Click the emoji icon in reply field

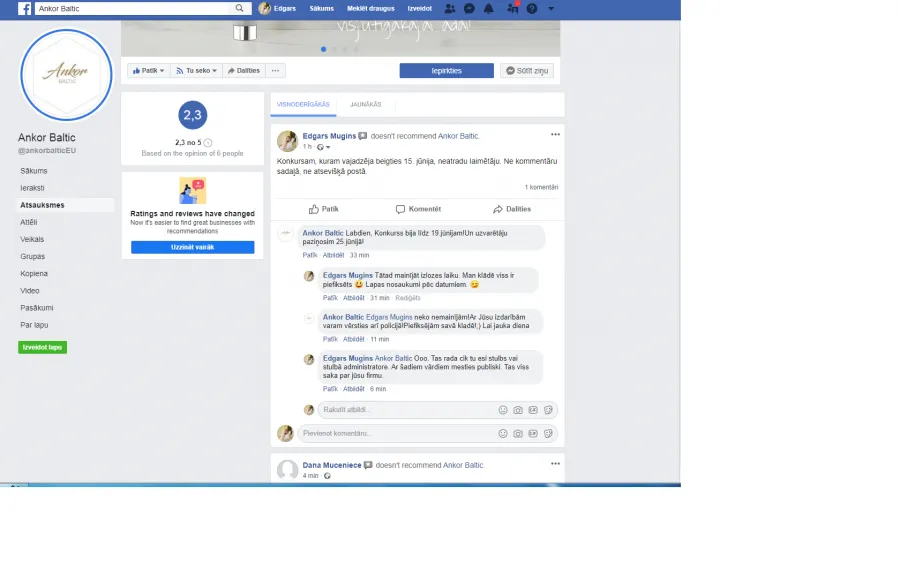tap(503, 410)
